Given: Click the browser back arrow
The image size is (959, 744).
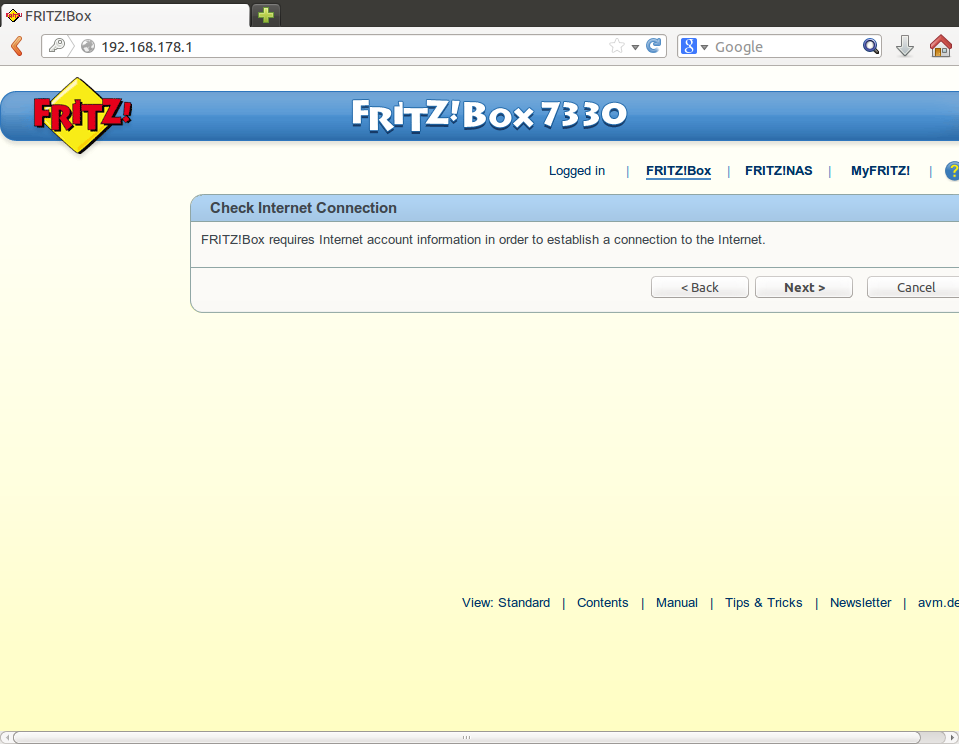Looking at the screenshot, I should pyautogui.click(x=17, y=46).
